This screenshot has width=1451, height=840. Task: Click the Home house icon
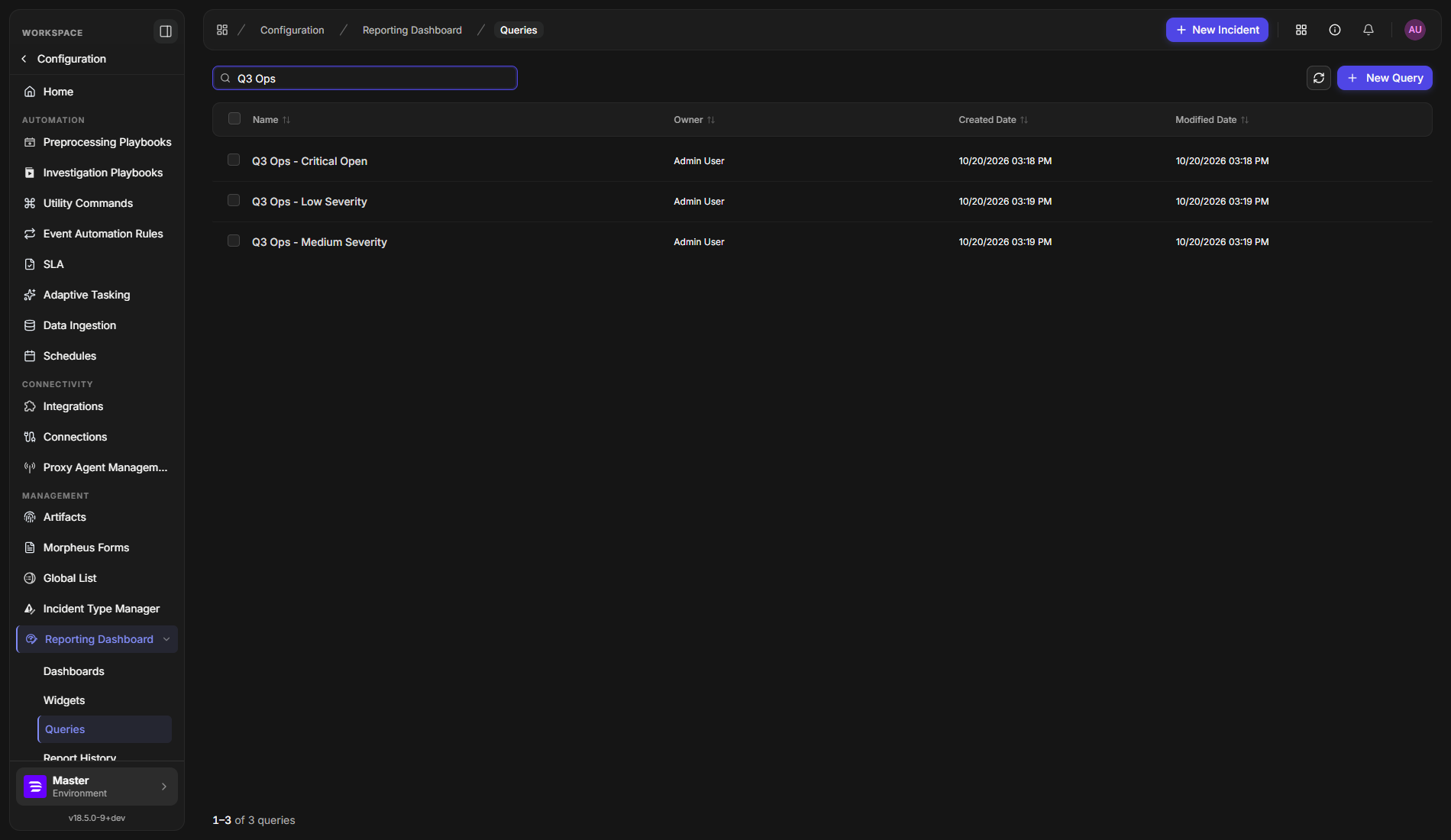(x=30, y=92)
